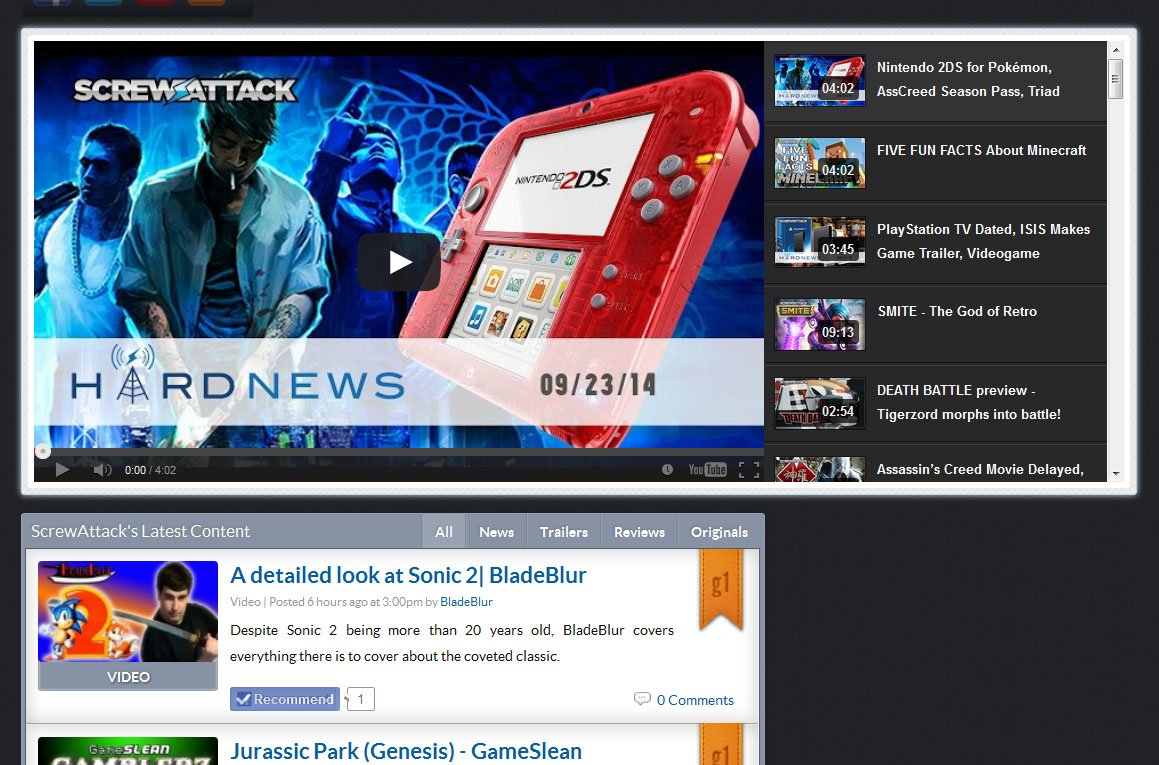
Task: Click the 0:00 / 4:02 time display
Action: pyautogui.click(x=150, y=470)
